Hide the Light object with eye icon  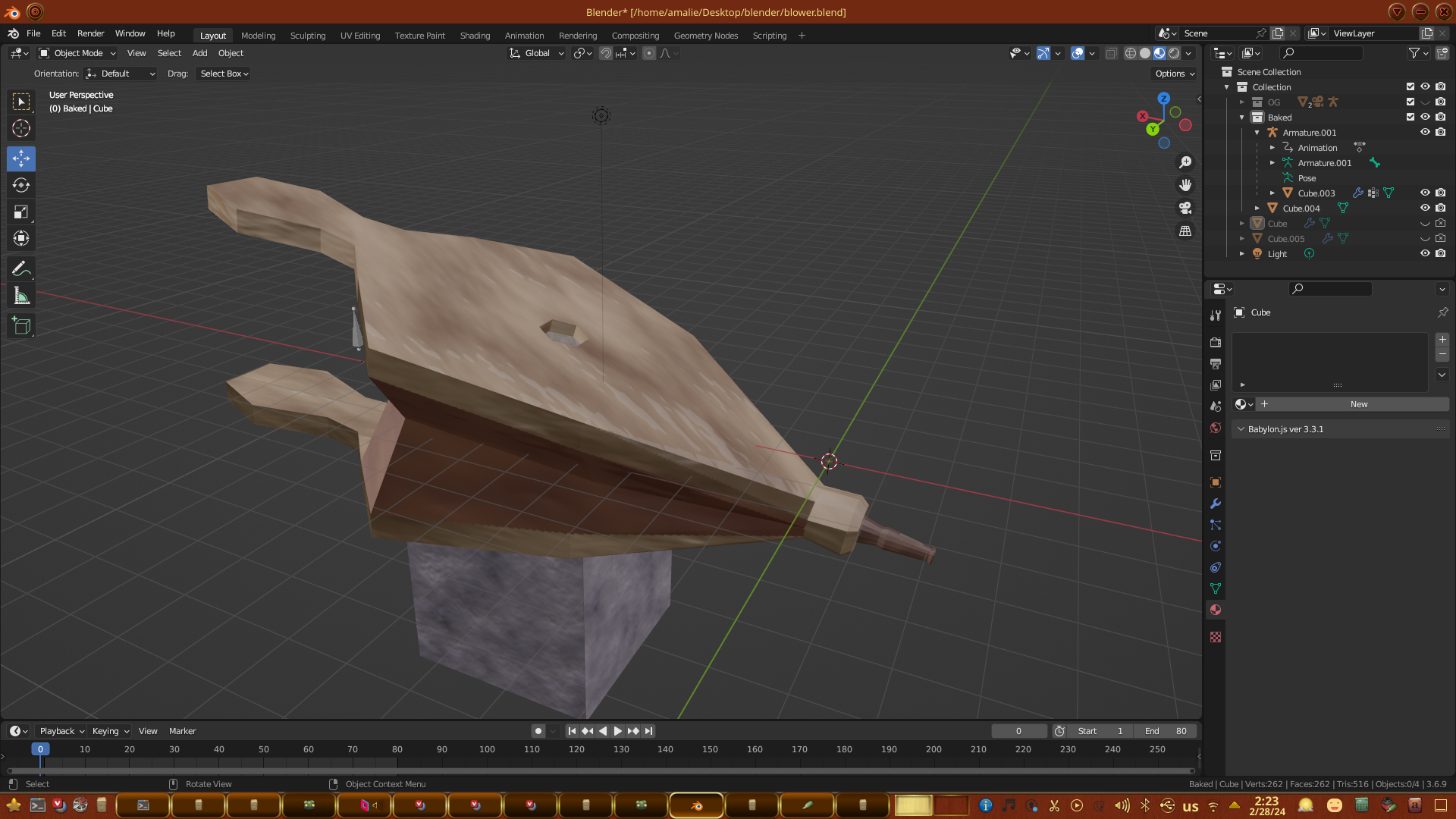click(x=1425, y=254)
